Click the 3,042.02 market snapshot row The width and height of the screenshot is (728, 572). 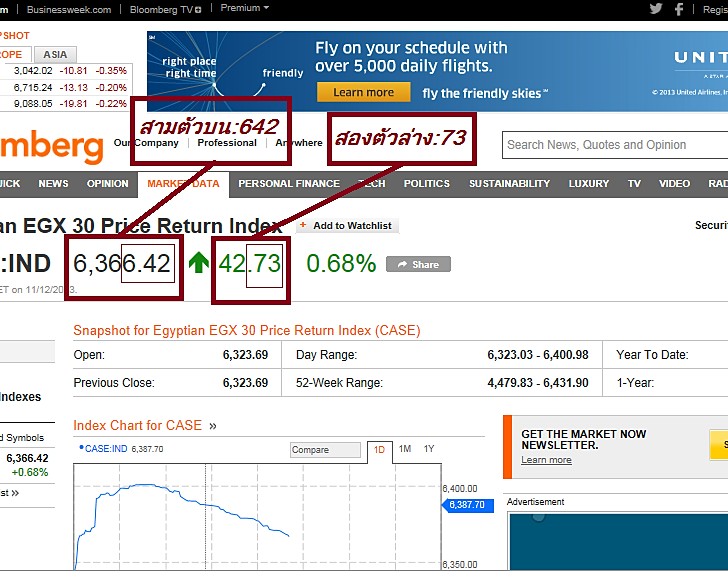click(64, 71)
